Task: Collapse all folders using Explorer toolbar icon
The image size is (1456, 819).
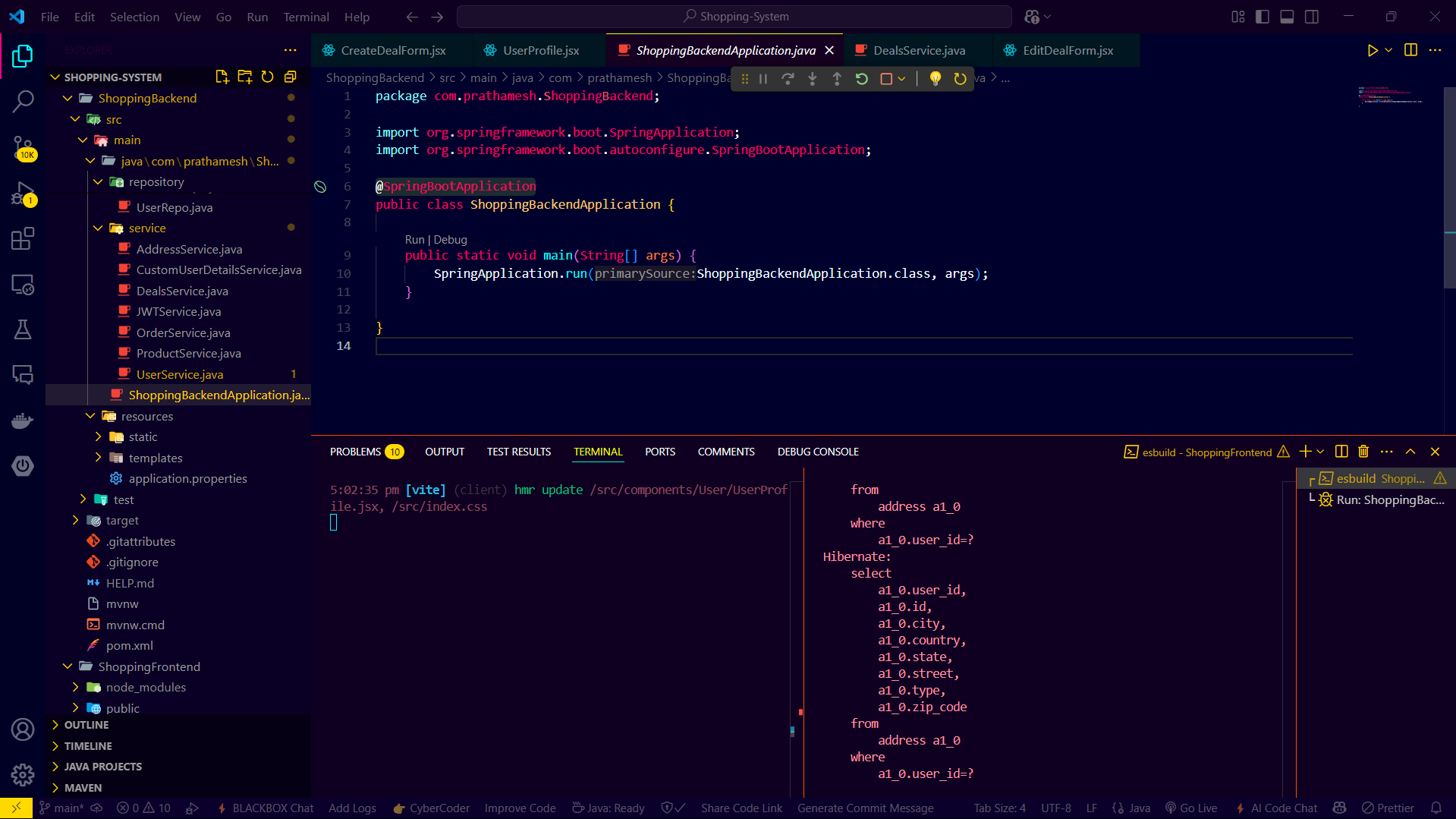Action: point(290,77)
